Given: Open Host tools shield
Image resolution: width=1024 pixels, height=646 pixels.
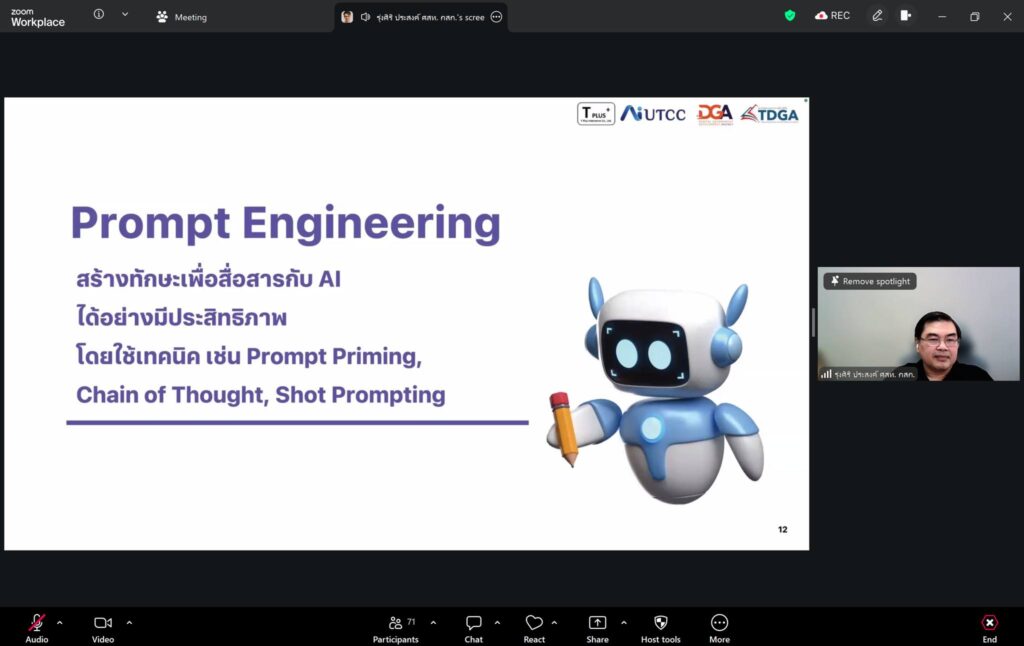Looking at the screenshot, I should click(660, 624).
